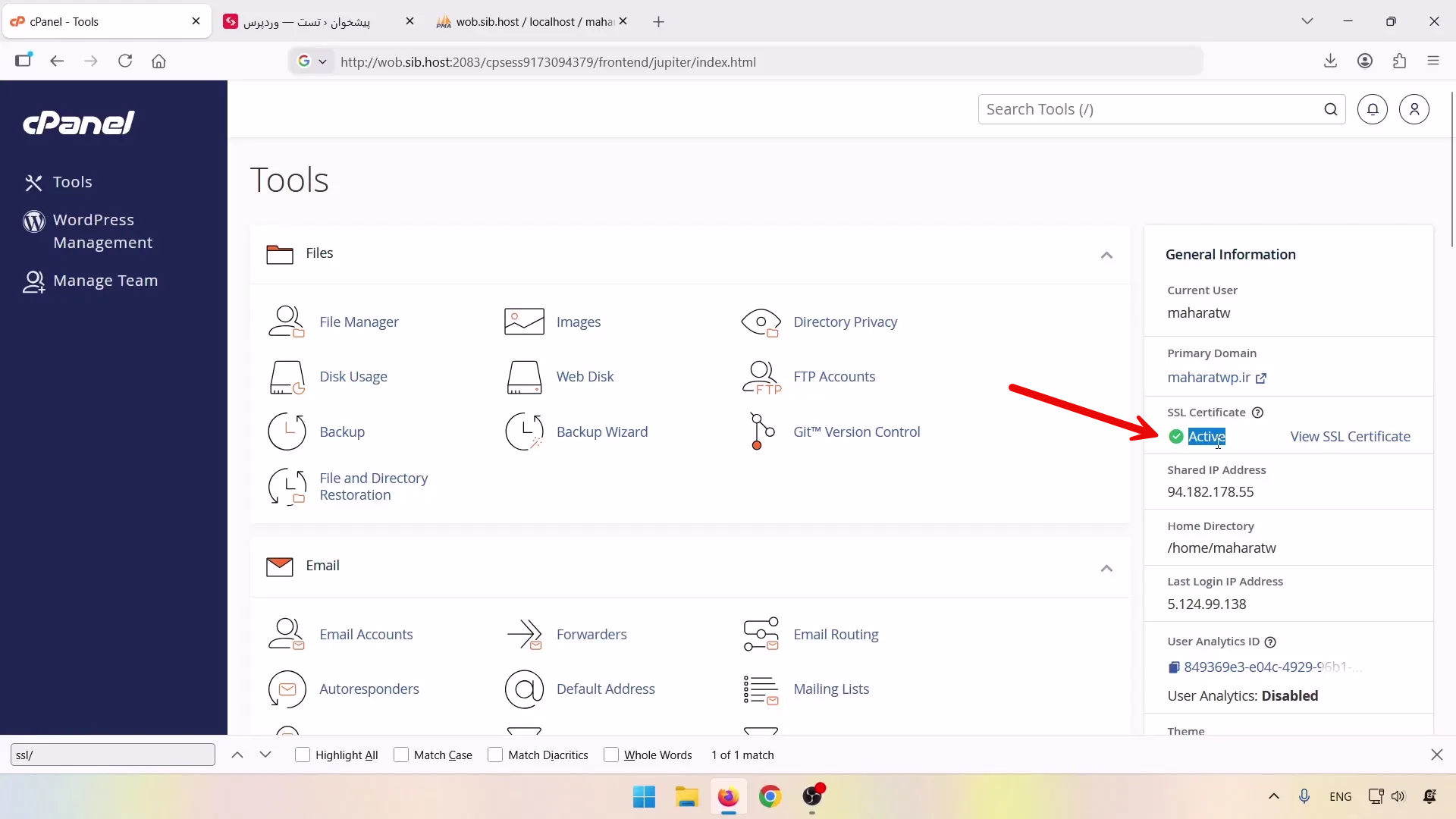This screenshot has width=1456, height=819.
Task: Open the Disk Usage icon
Action: [287, 377]
